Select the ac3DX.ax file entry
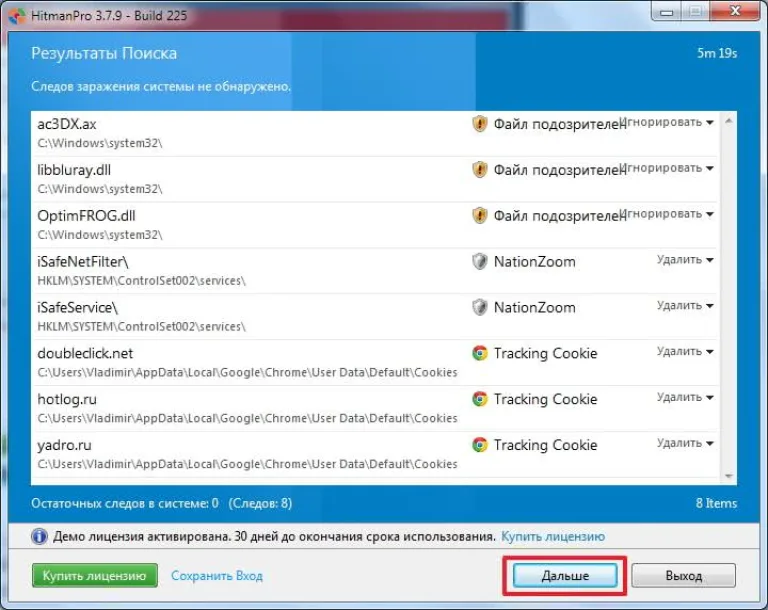768x610 pixels. point(375,133)
